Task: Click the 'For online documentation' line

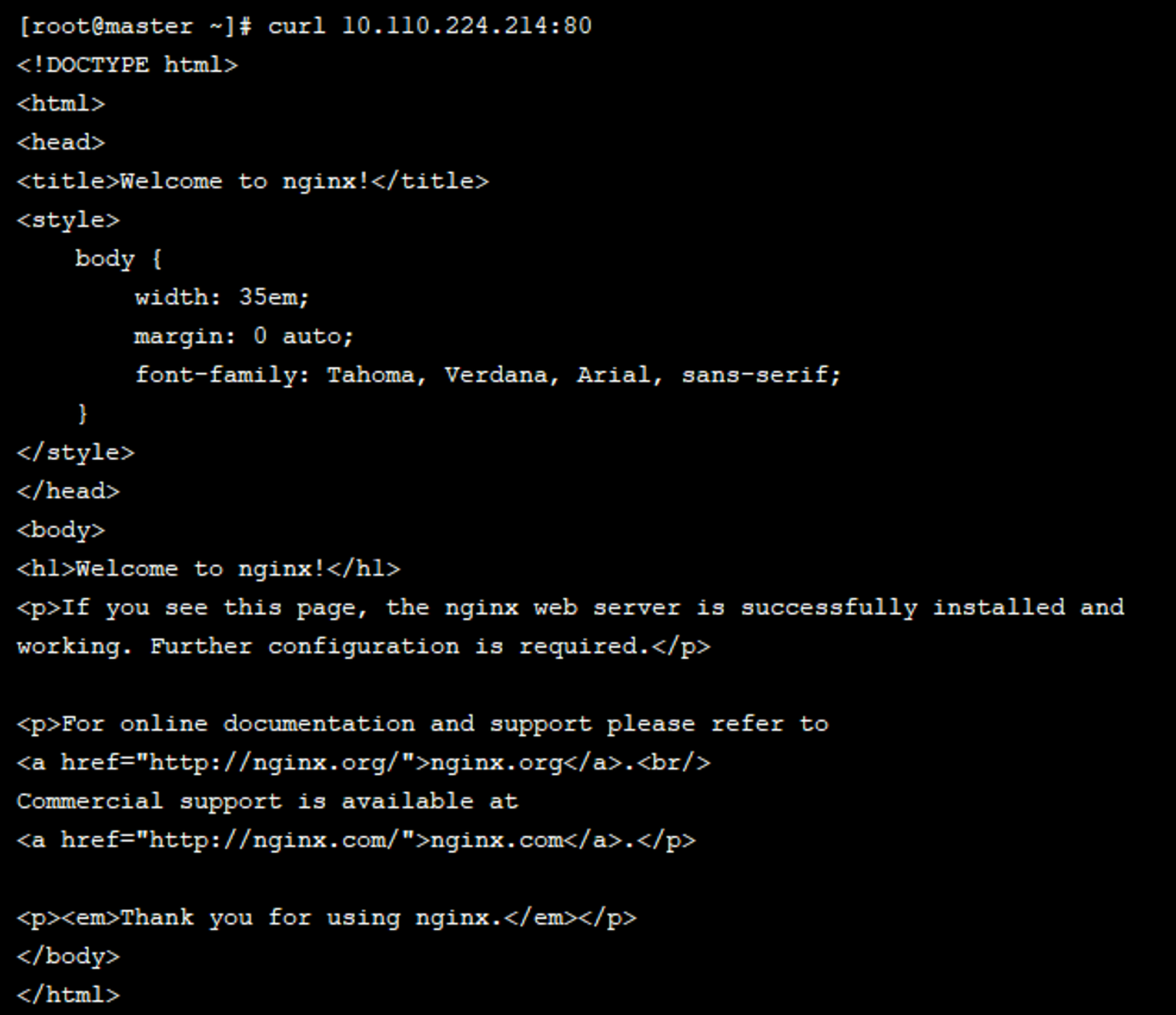Action: click(422, 724)
